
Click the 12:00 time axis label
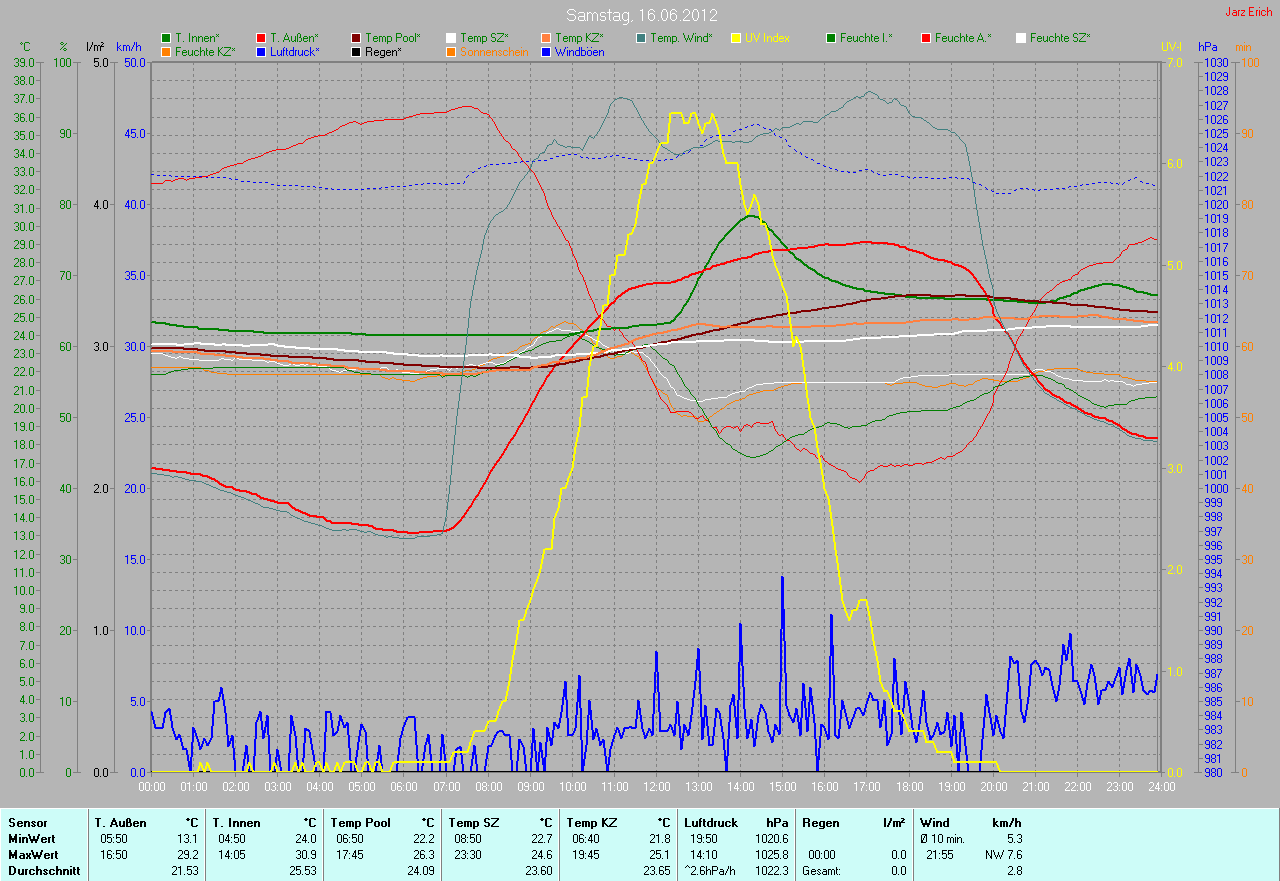click(x=656, y=787)
